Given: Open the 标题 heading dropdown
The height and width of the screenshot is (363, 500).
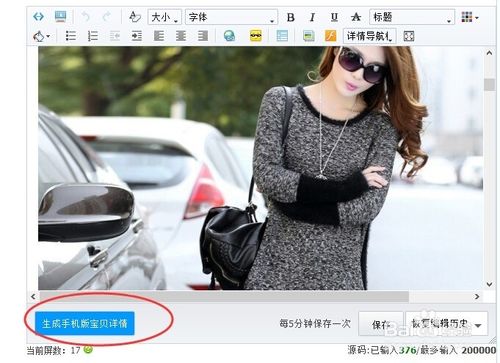Looking at the screenshot, I should click(412, 17).
